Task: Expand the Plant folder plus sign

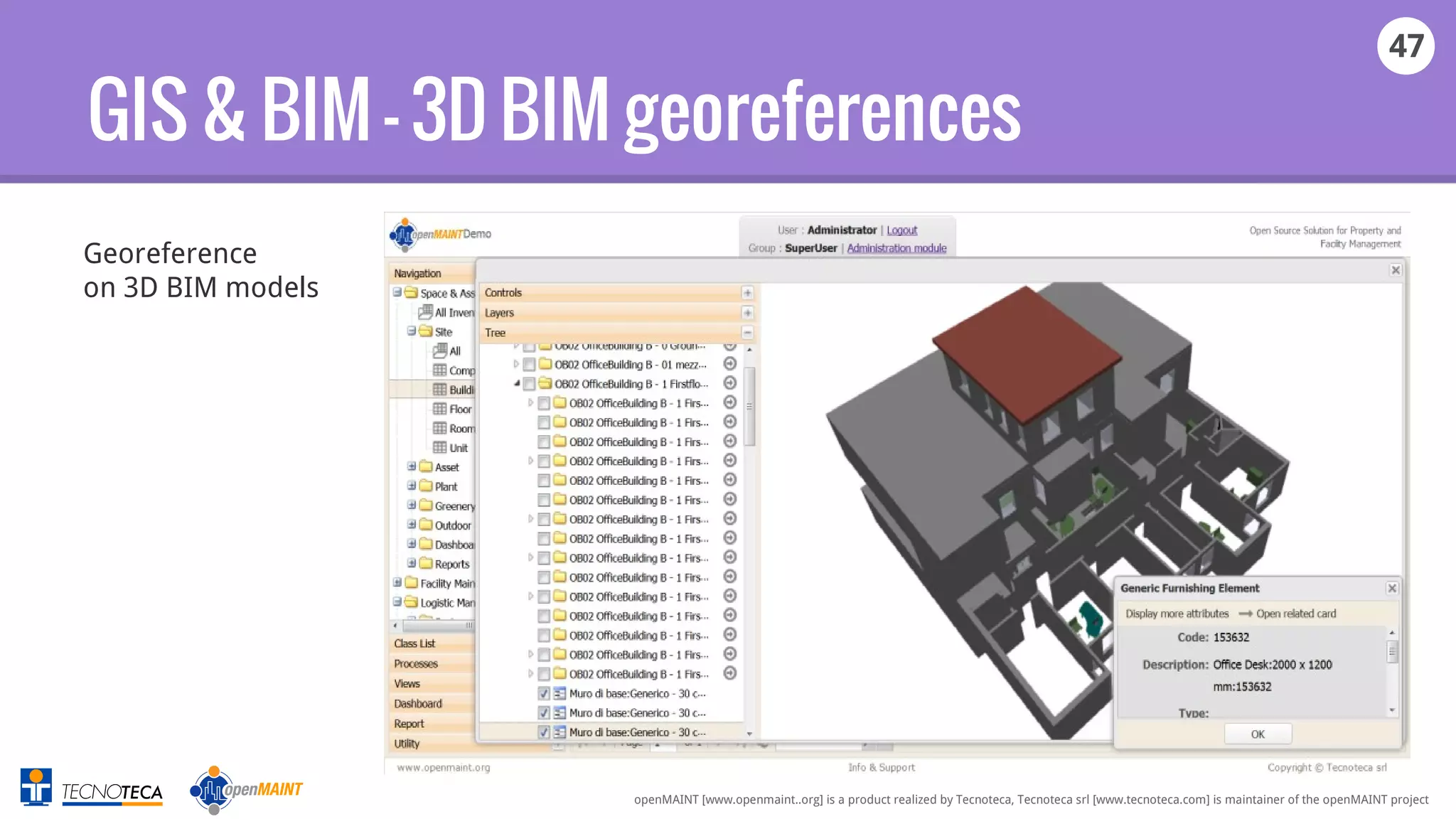Action: tap(411, 486)
